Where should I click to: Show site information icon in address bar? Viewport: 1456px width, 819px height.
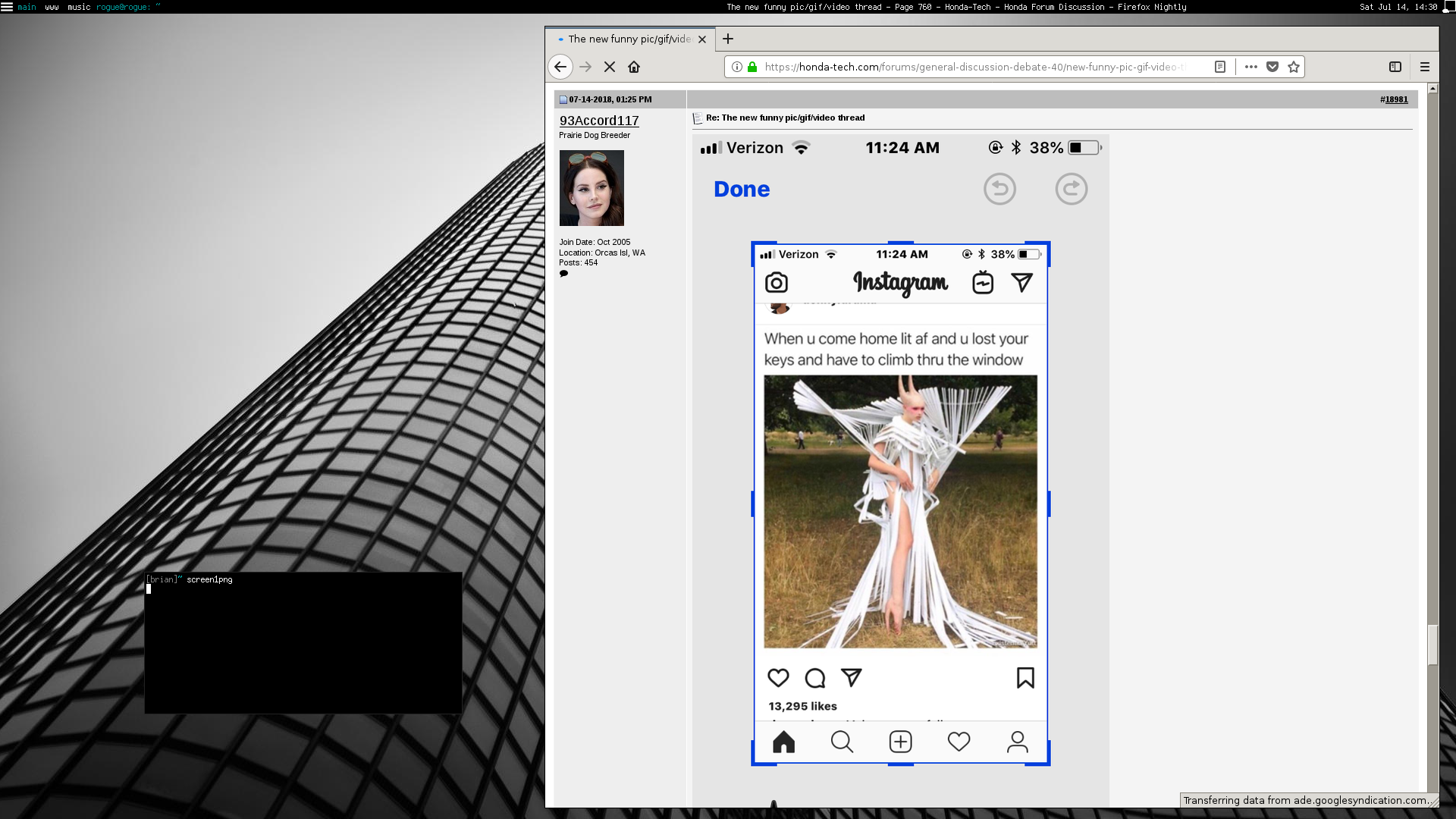(736, 67)
